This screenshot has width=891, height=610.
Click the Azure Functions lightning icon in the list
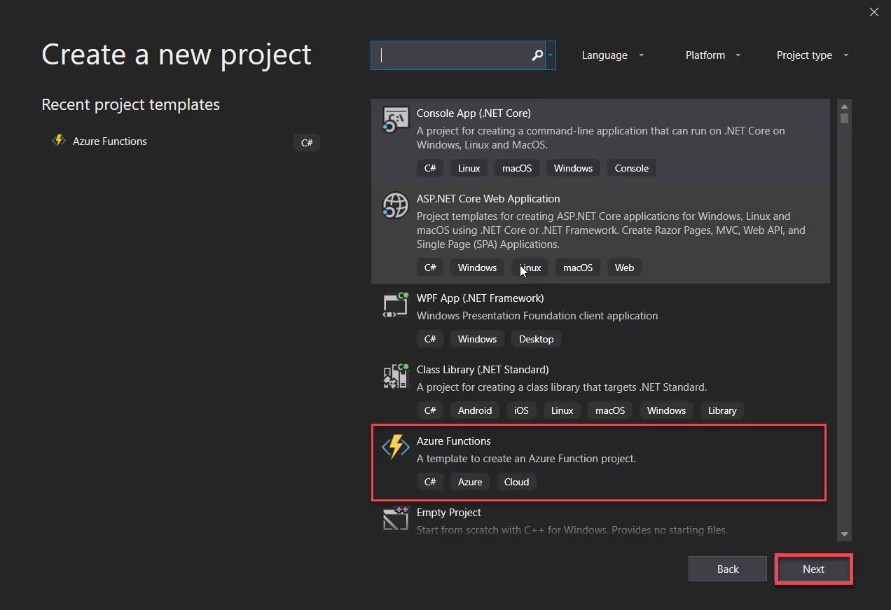coord(395,447)
